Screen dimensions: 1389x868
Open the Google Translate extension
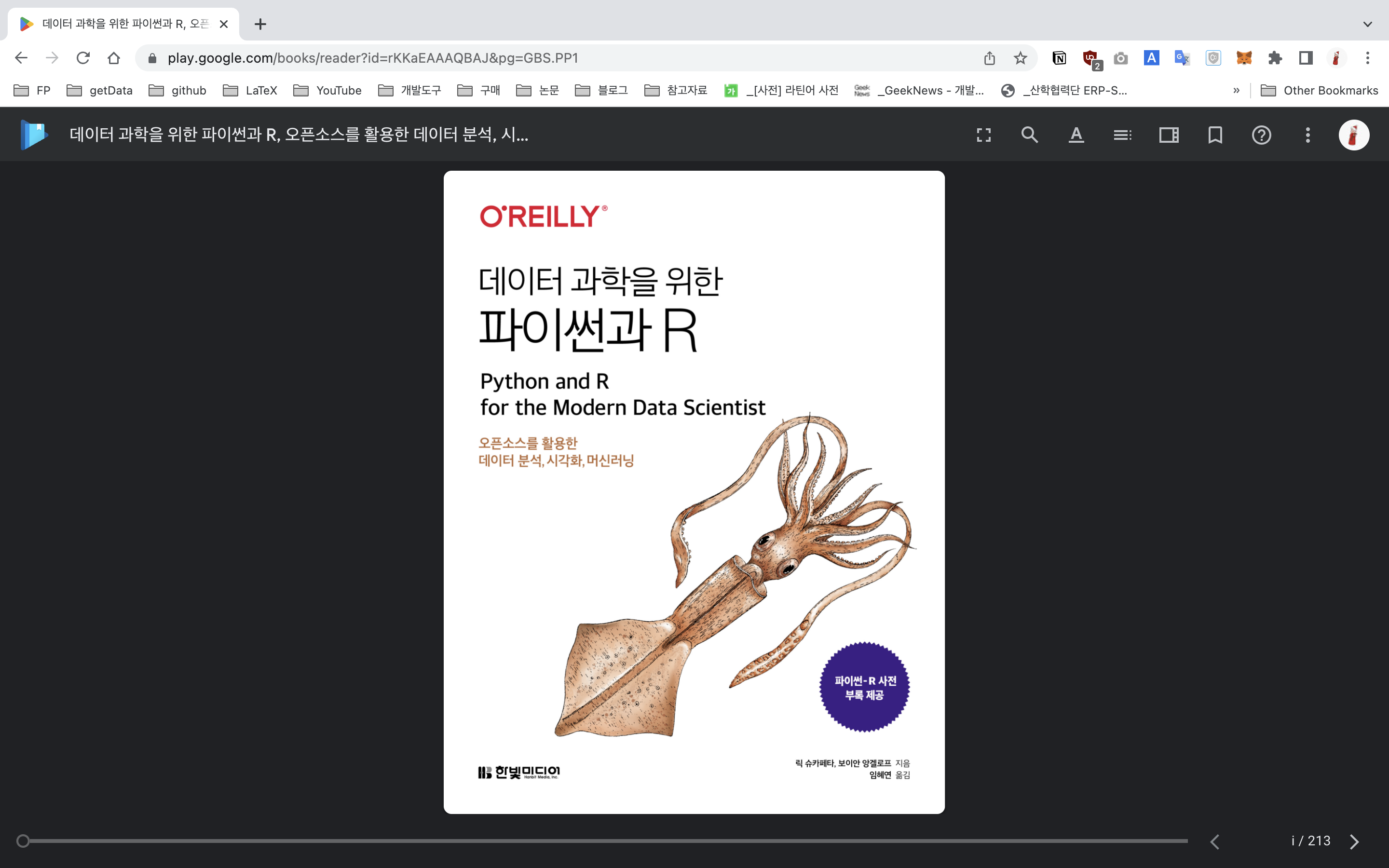[x=1183, y=58]
